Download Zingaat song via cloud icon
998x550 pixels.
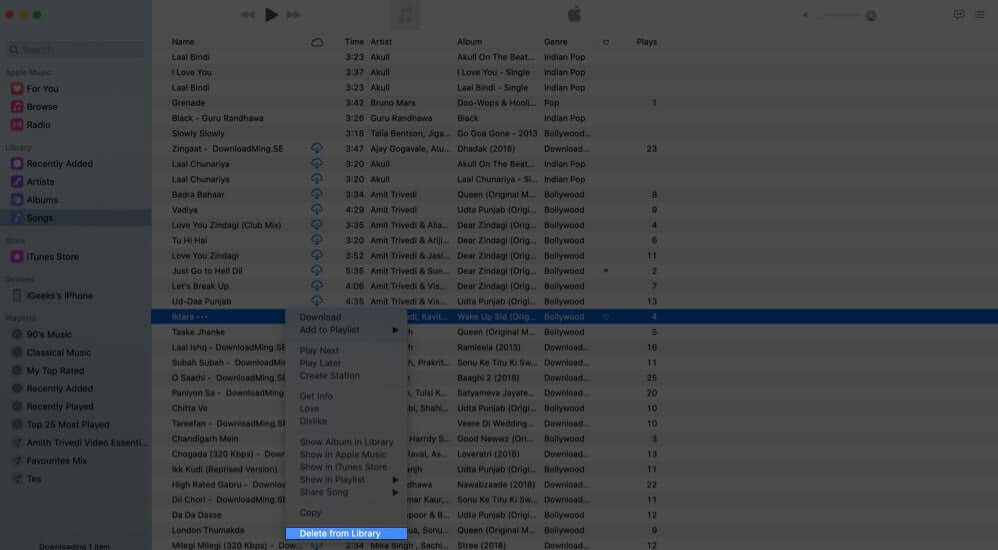pos(316,148)
